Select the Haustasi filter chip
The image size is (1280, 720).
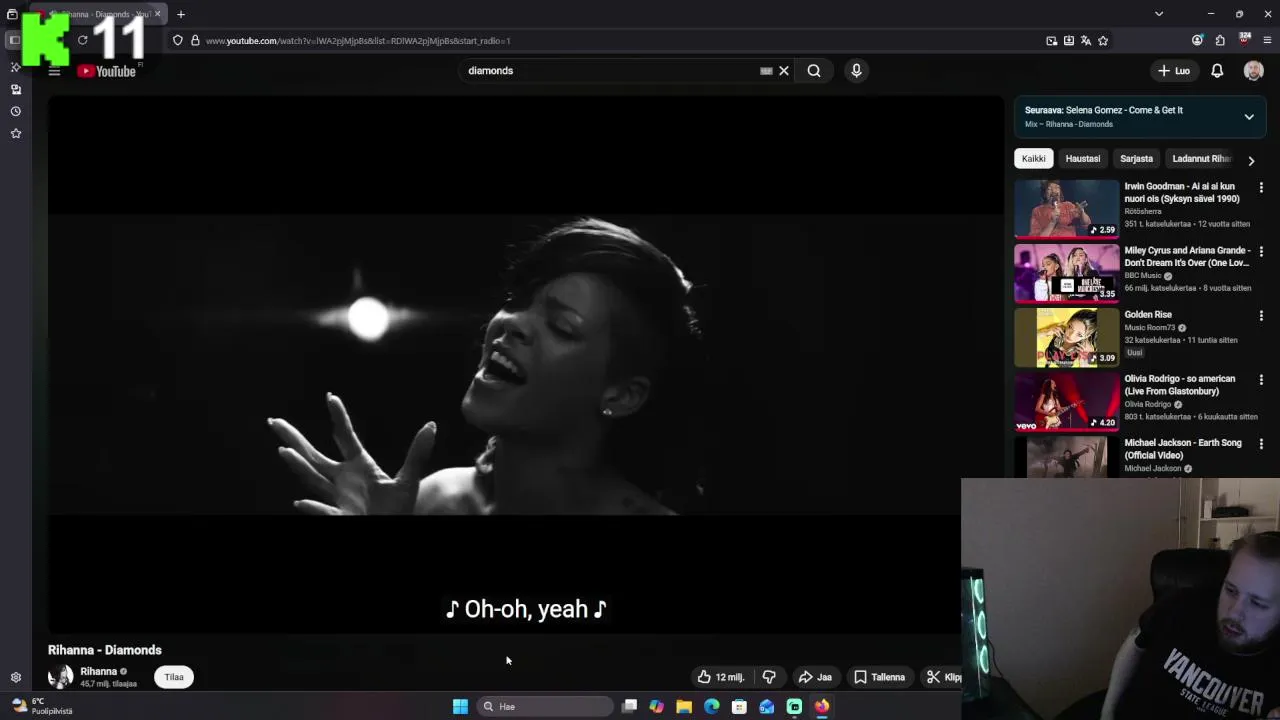coord(1082,159)
